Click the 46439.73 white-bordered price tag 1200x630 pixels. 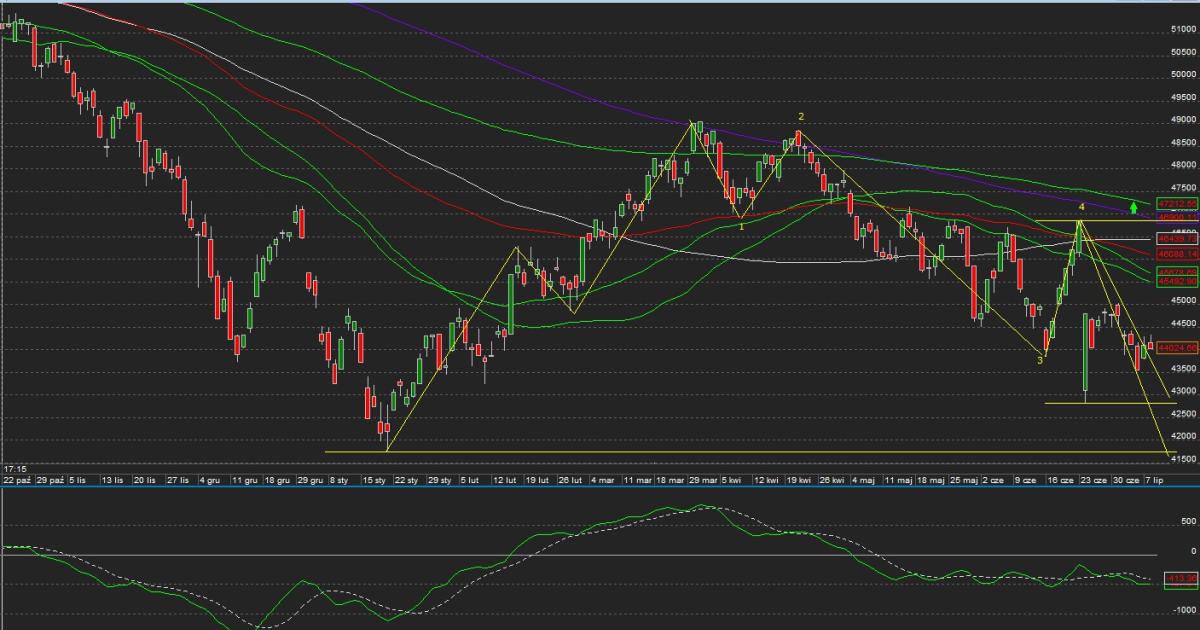tap(1175, 240)
